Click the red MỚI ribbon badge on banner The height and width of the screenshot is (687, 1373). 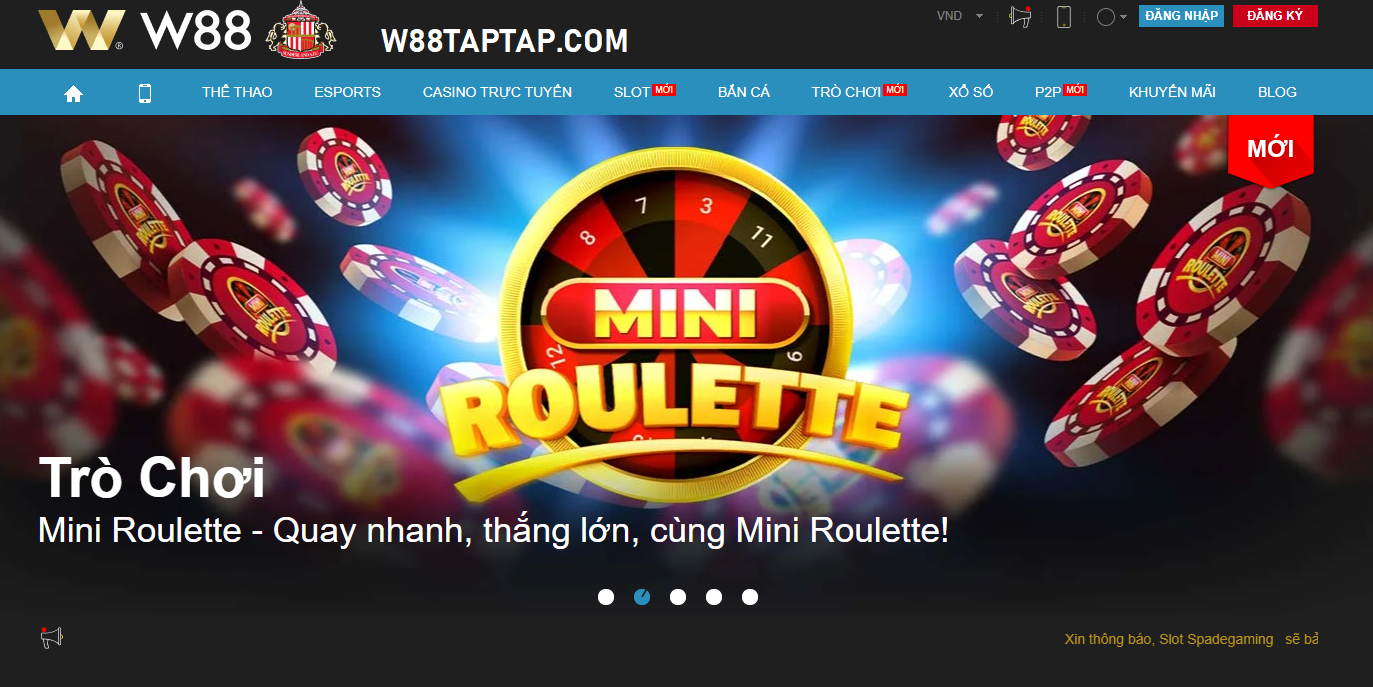(1270, 149)
